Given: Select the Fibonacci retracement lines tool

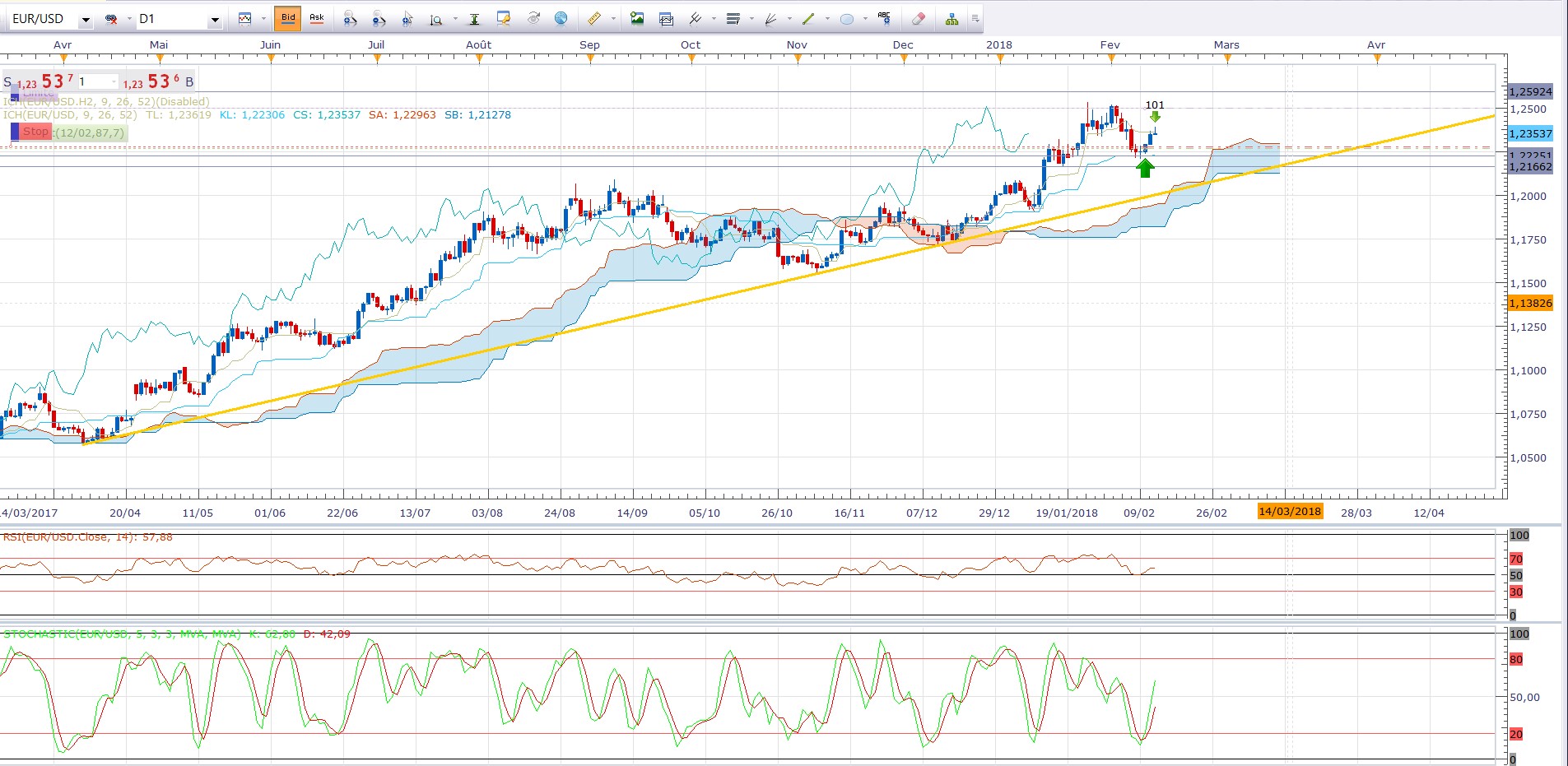Looking at the screenshot, I should click(733, 18).
